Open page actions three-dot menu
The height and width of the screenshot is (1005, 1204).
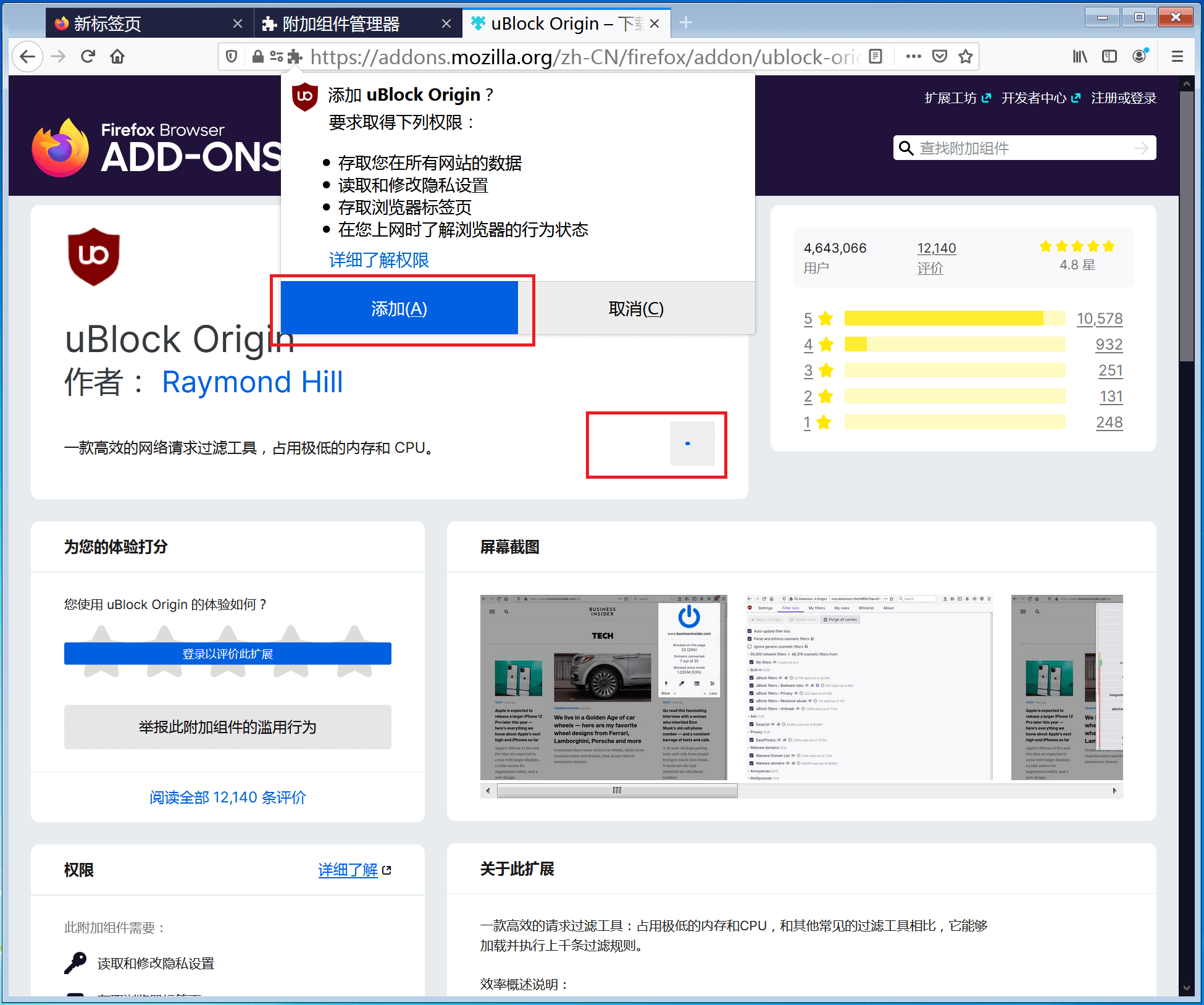[x=913, y=57]
